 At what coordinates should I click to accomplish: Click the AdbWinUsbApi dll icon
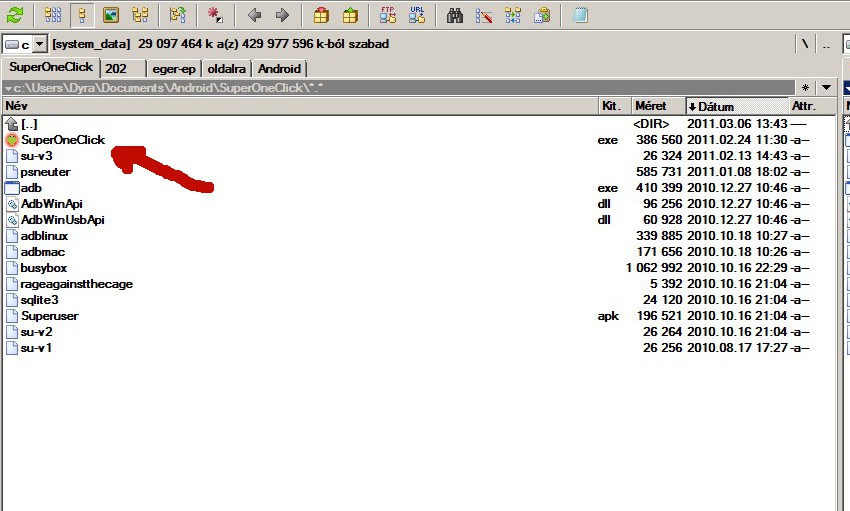12,220
